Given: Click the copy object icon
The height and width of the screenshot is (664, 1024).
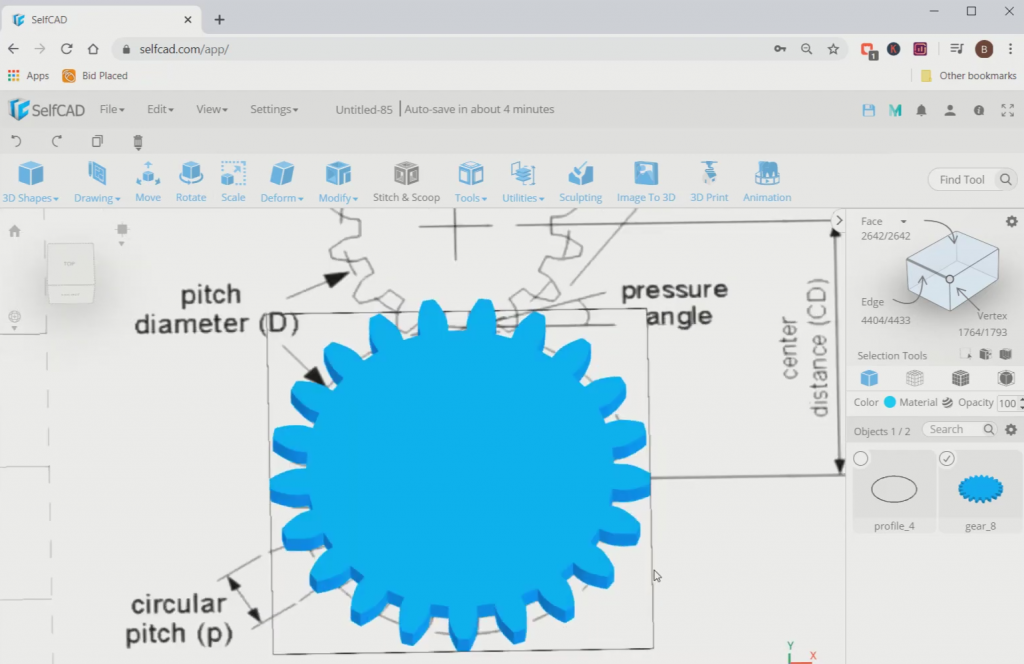Looking at the screenshot, I should coord(97,141).
